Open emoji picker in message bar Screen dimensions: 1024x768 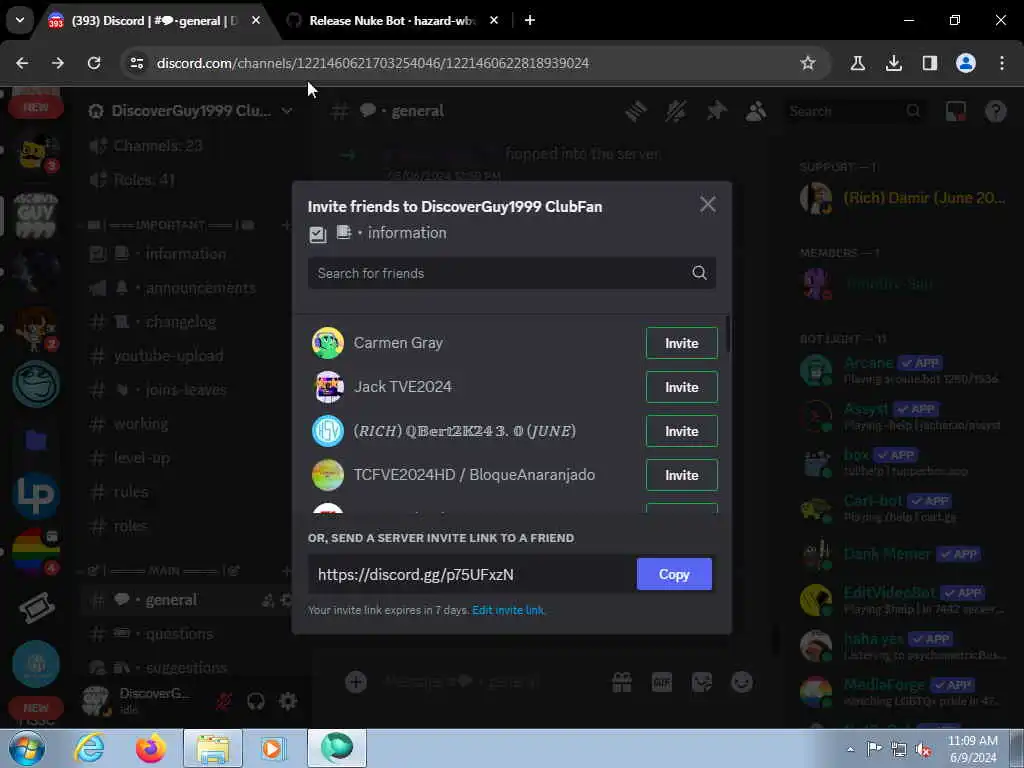click(x=742, y=682)
